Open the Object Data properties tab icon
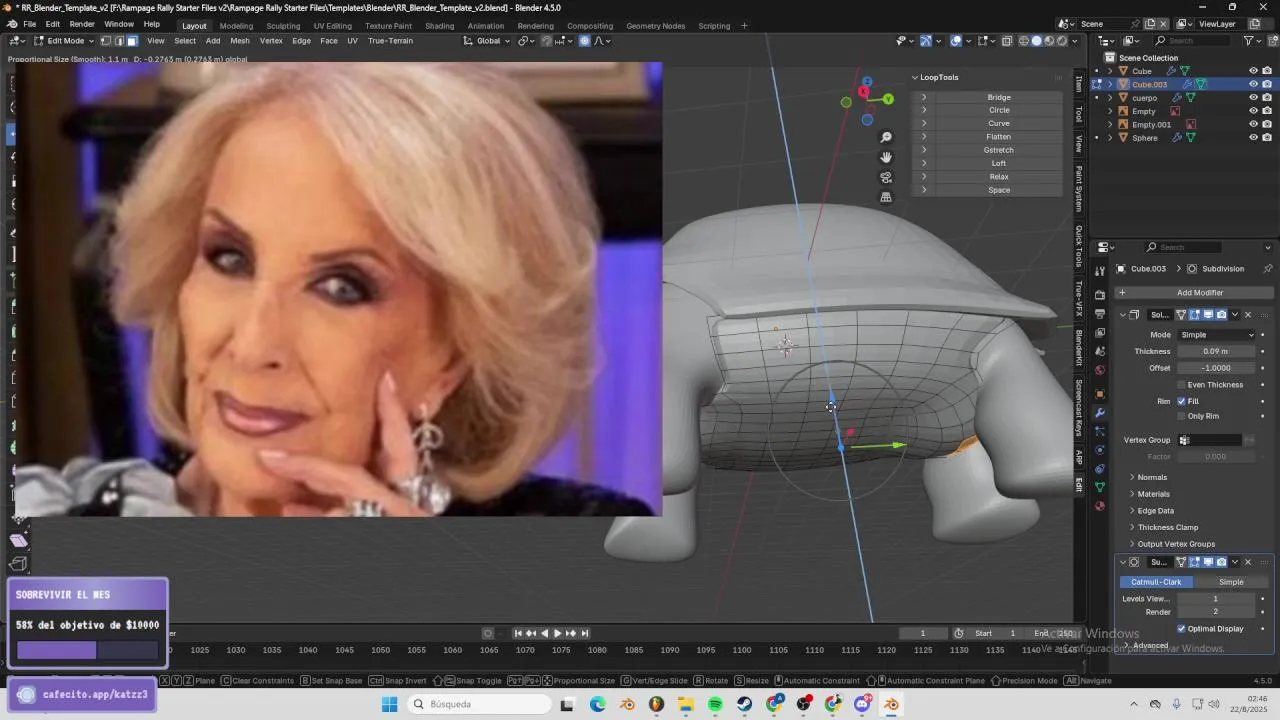 [1100, 487]
